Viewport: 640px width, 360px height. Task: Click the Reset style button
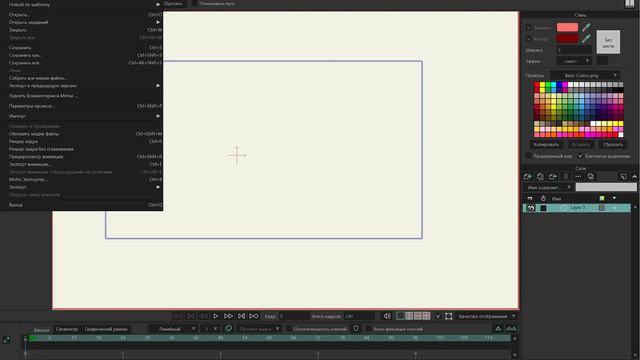click(613, 144)
